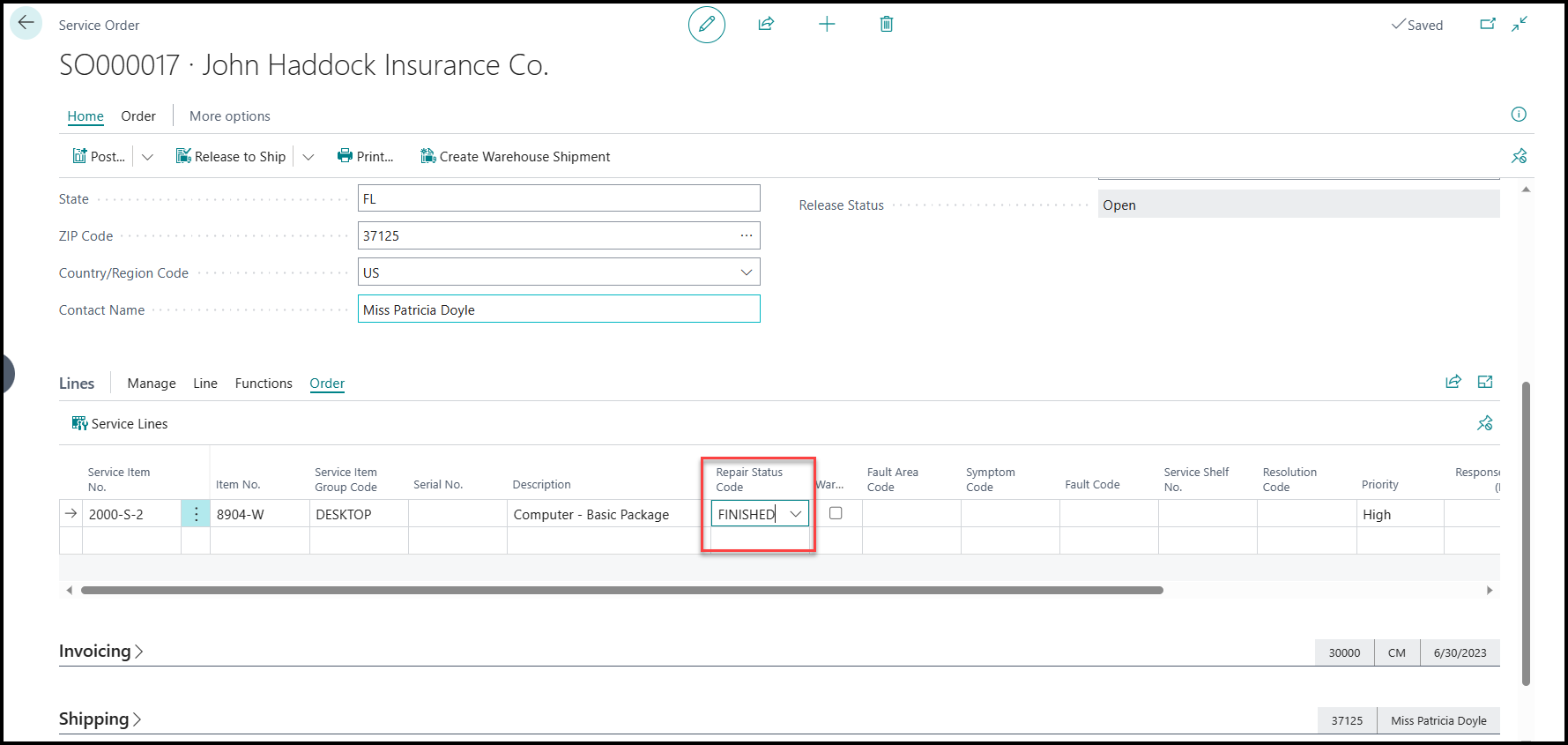Click the Print button

click(x=366, y=157)
